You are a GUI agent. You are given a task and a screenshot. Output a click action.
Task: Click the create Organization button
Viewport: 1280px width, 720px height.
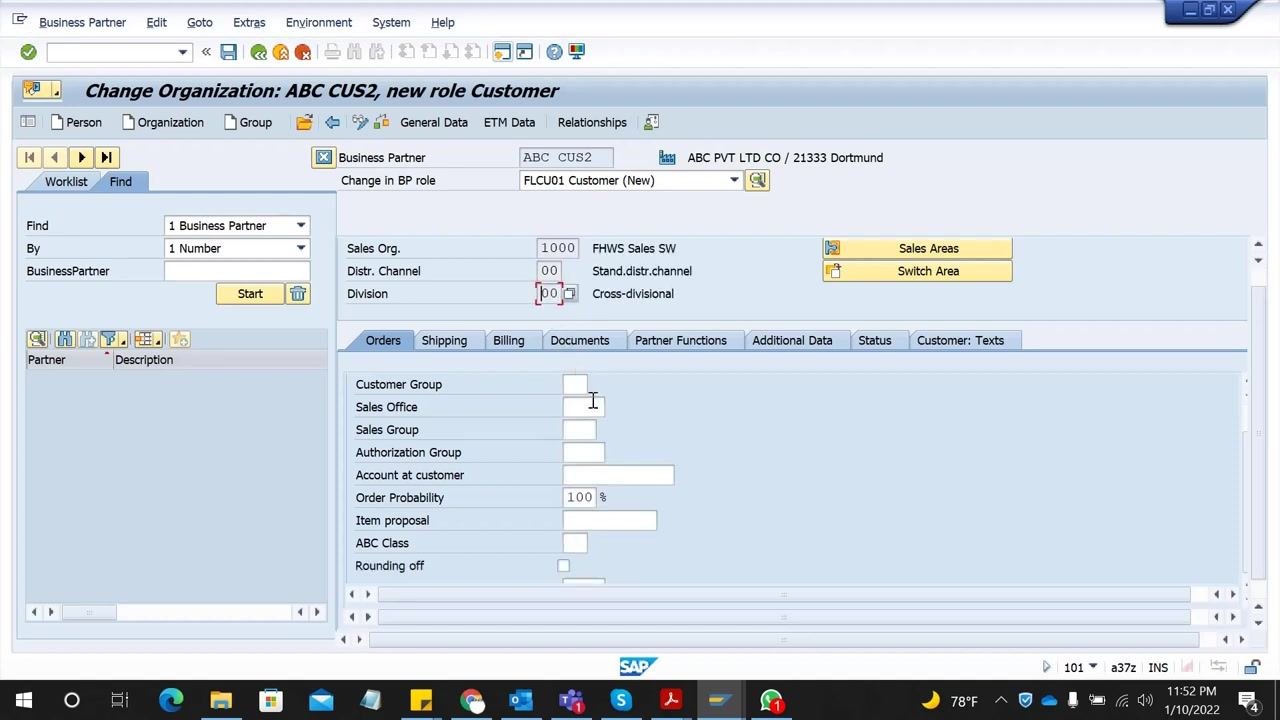pyautogui.click(x=162, y=122)
